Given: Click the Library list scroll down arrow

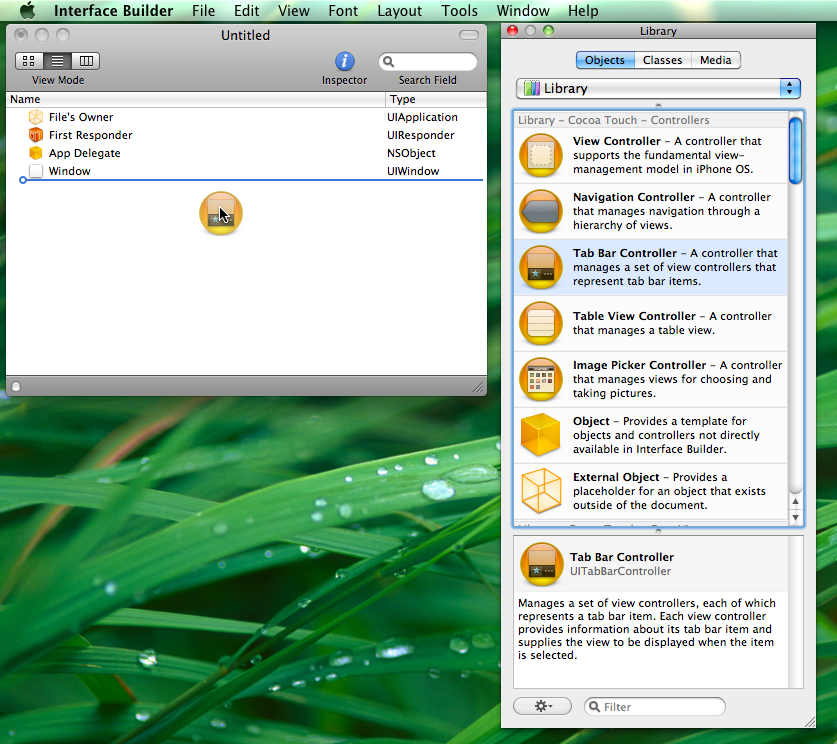Looking at the screenshot, I should 795,517.
